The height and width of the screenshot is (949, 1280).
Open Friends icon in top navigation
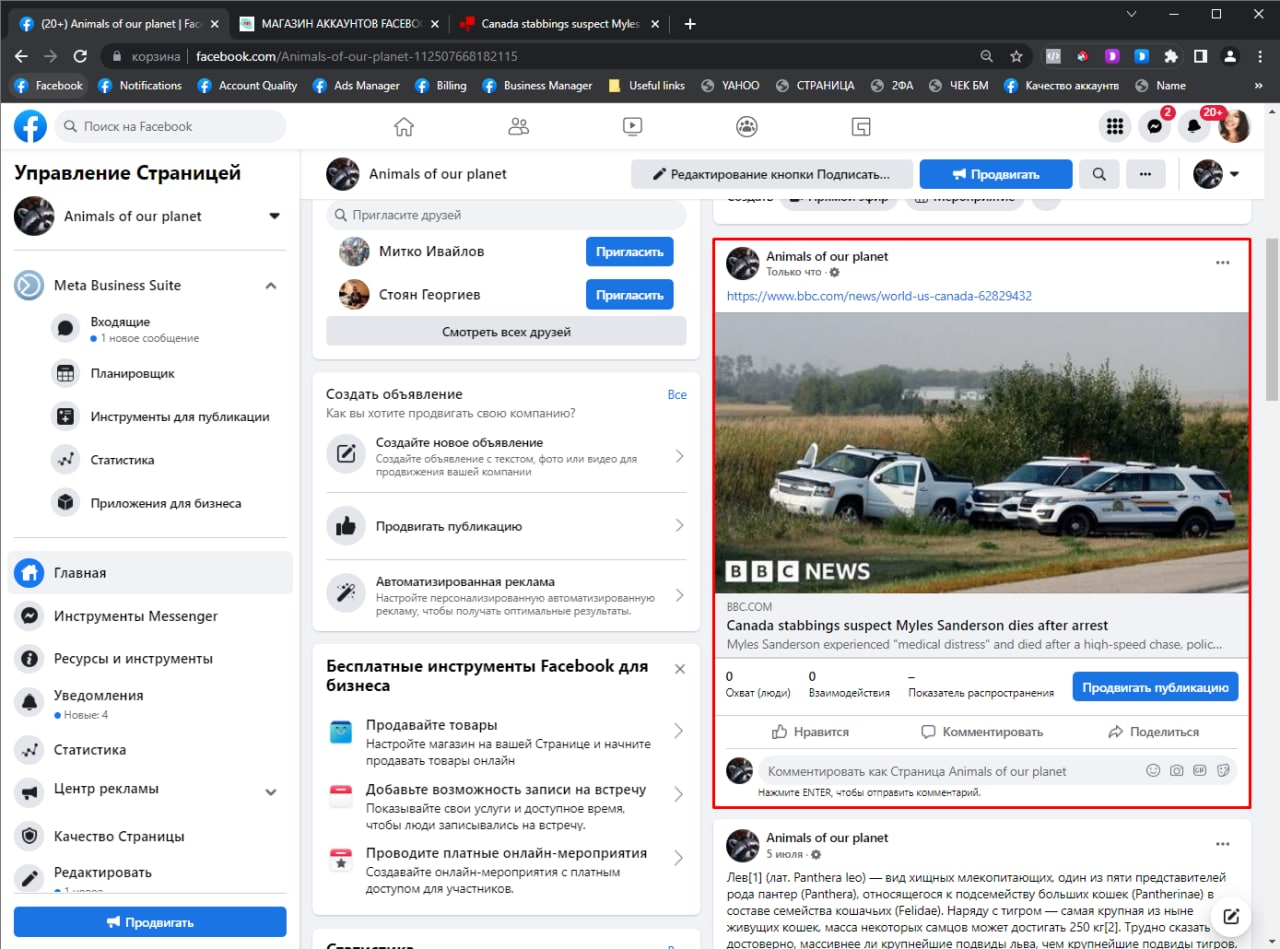(x=518, y=126)
